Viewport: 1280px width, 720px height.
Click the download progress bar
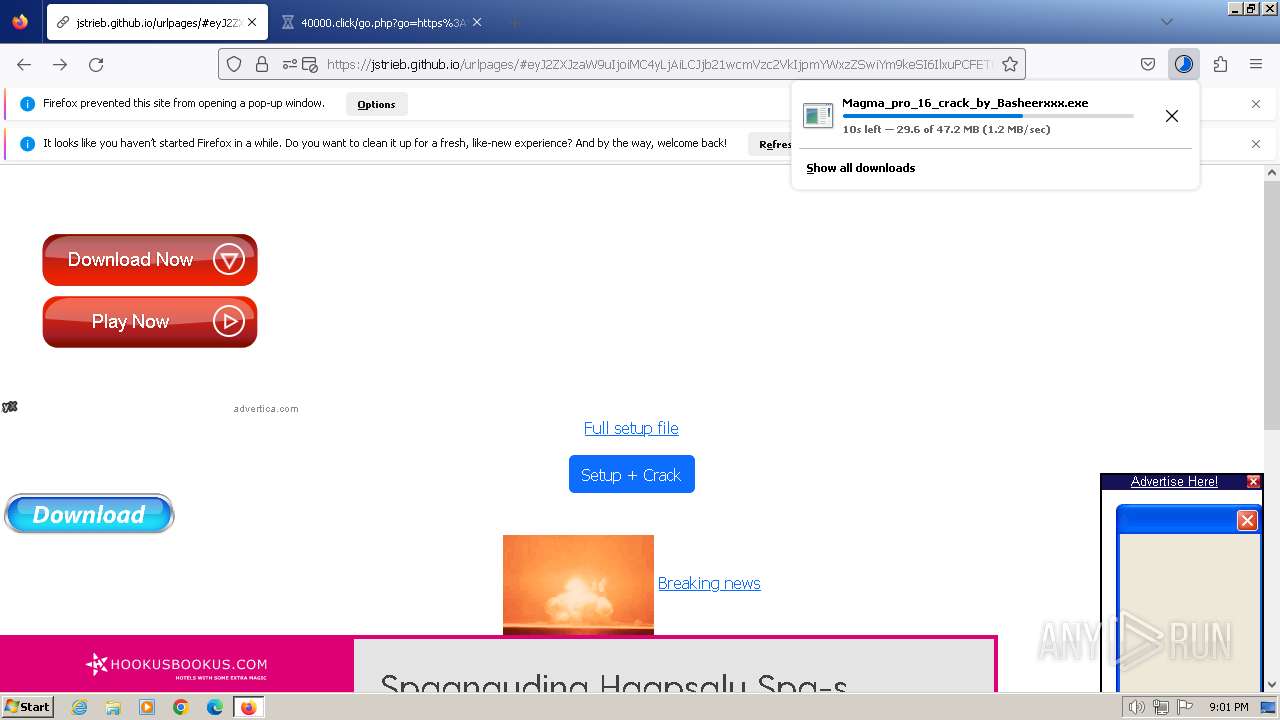pyautogui.click(x=988, y=117)
